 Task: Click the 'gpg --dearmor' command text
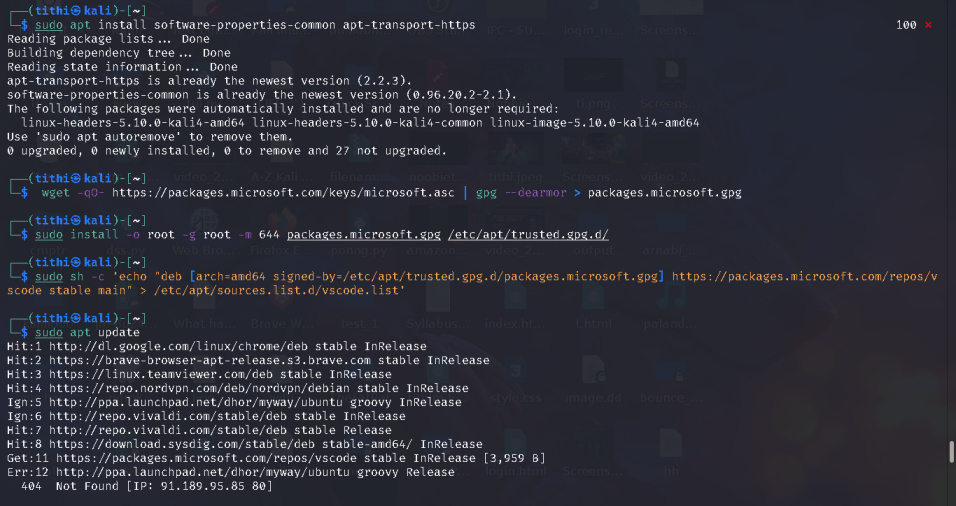(x=521, y=193)
